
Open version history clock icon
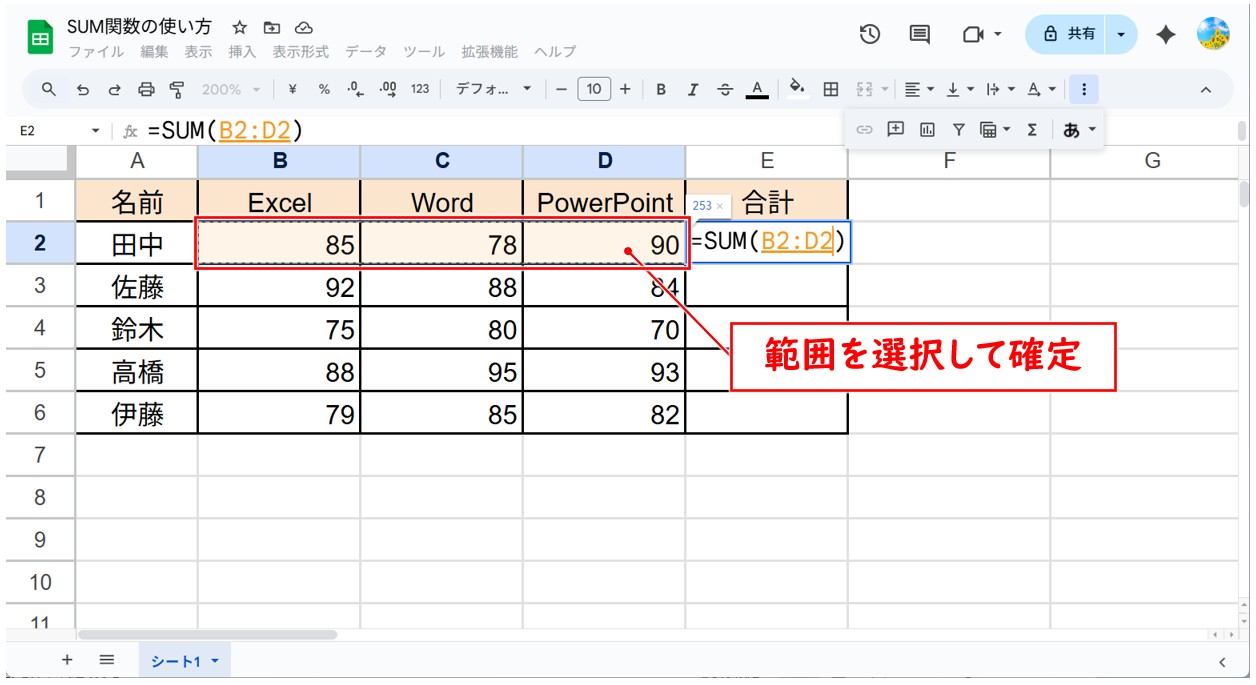pyautogui.click(x=869, y=34)
